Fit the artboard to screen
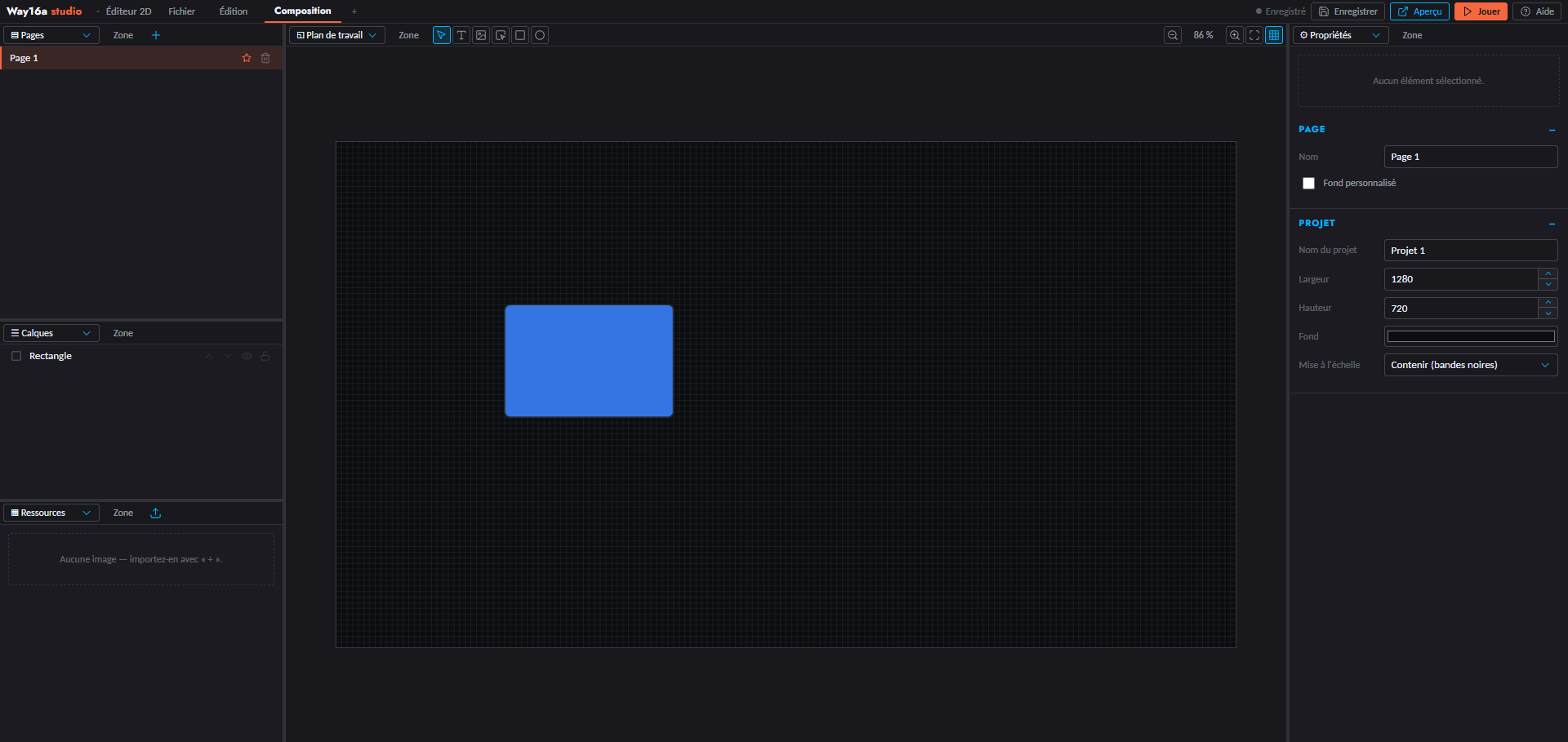Image resolution: width=1568 pixels, height=742 pixels. [x=1254, y=35]
